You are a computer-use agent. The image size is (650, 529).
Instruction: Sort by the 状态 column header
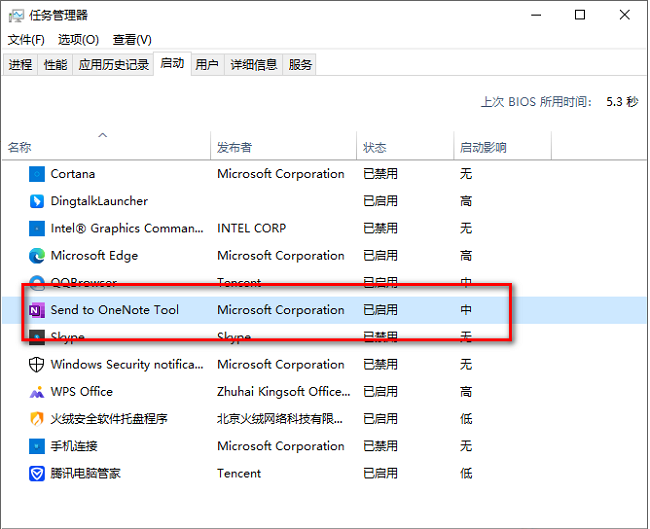click(405, 146)
